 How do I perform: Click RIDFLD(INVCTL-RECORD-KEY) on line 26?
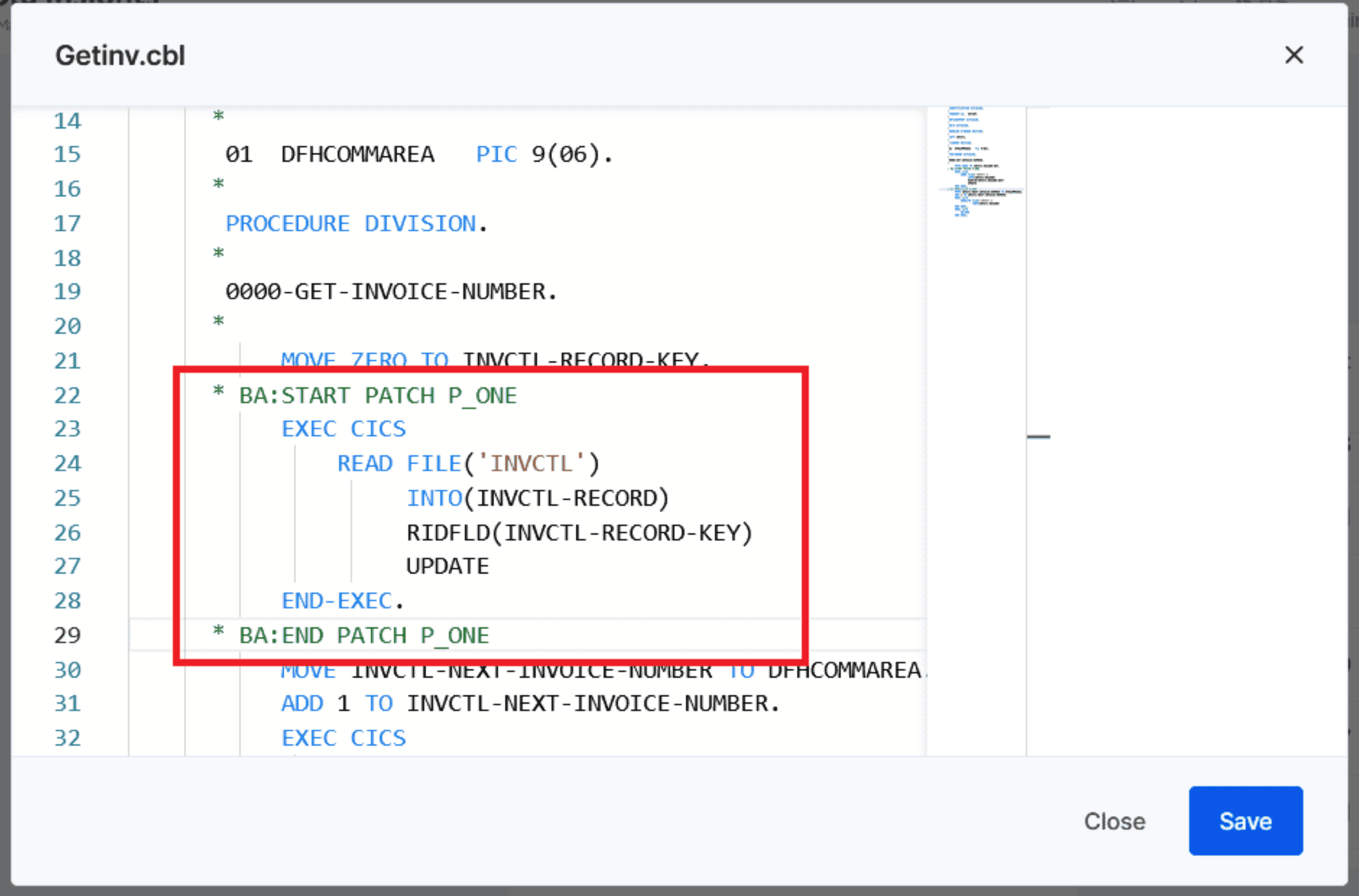click(x=579, y=533)
